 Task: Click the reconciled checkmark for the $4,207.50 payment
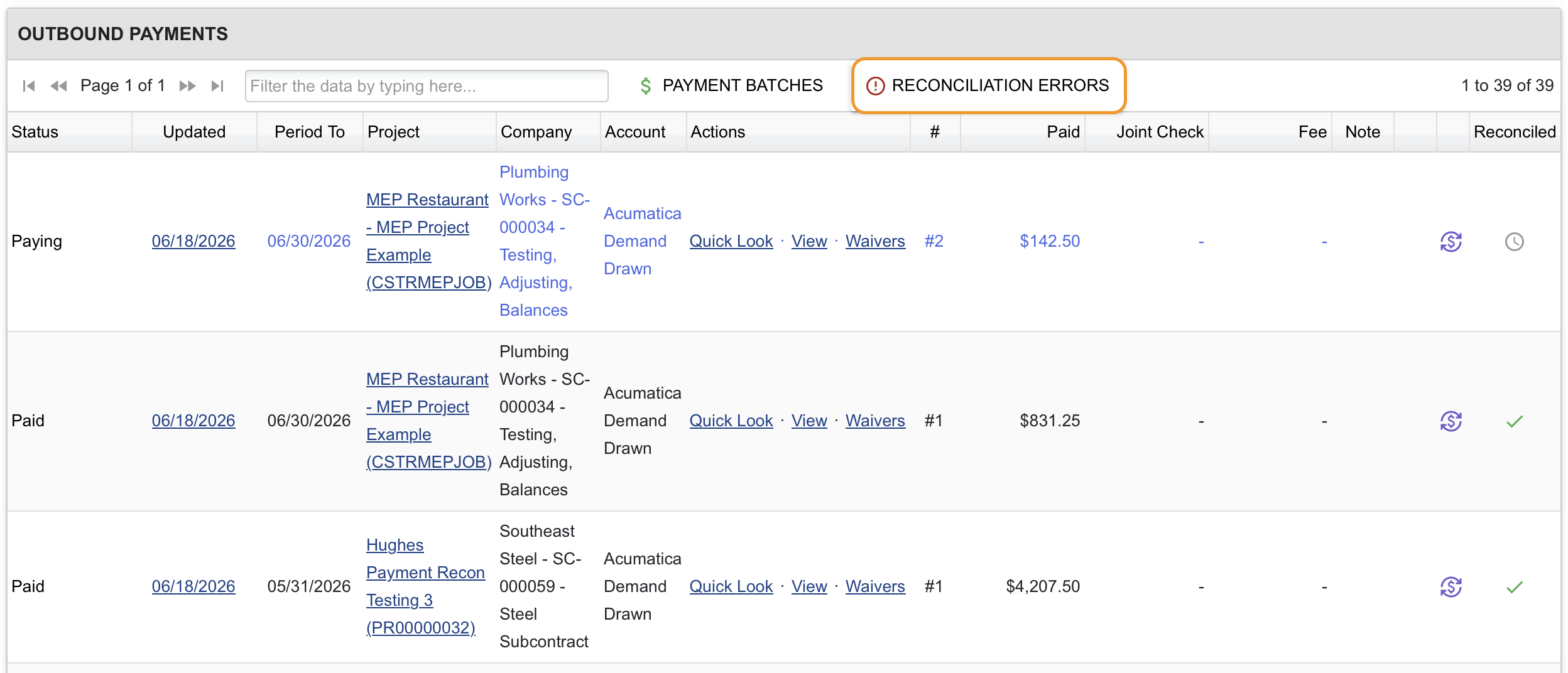click(1515, 587)
